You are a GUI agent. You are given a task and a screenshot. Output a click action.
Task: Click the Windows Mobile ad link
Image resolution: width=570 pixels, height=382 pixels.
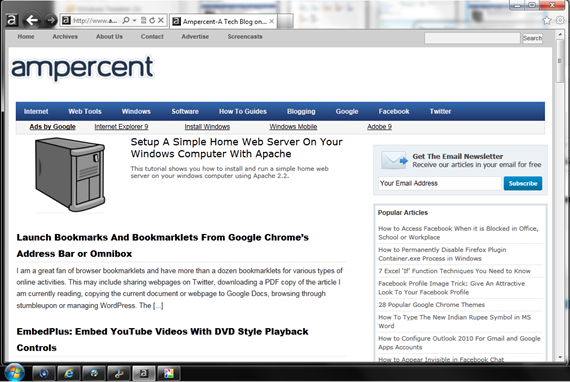(293, 127)
